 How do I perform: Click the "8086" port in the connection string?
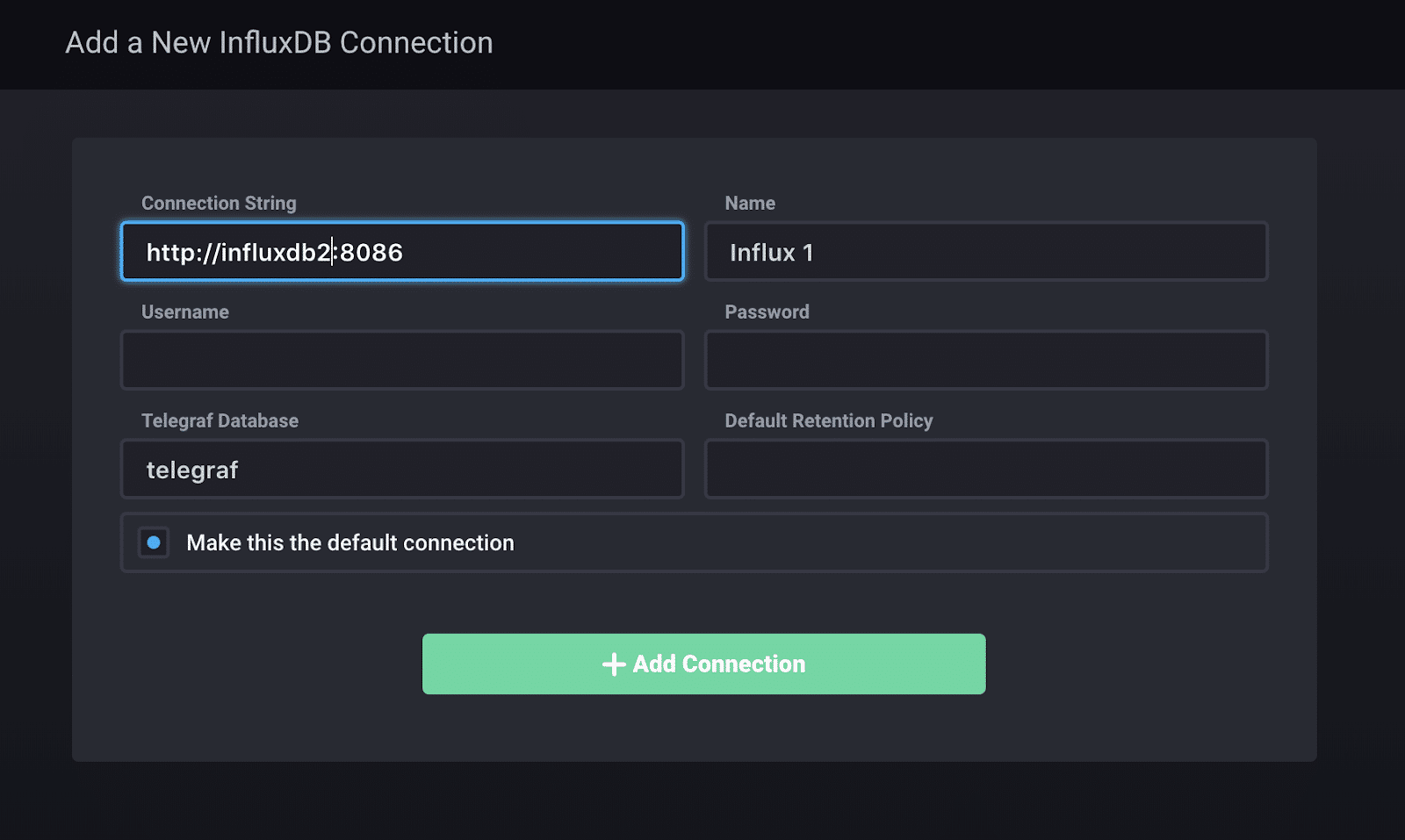(371, 253)
